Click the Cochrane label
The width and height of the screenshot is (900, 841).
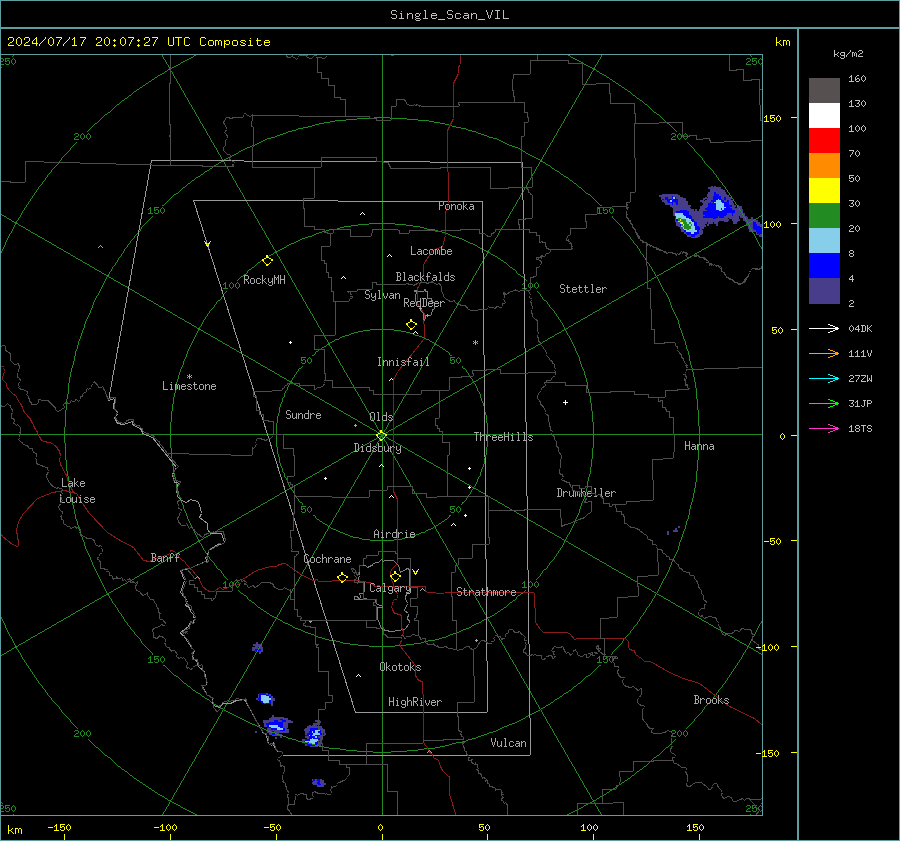327,559
